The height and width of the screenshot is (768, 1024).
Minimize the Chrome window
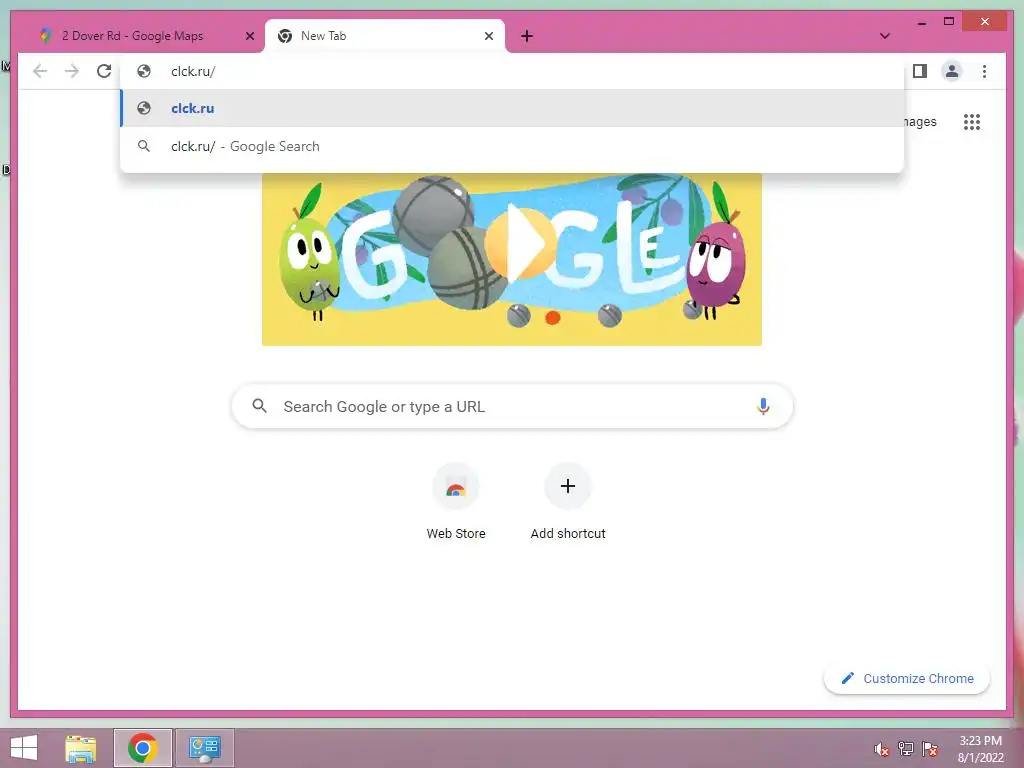coord(921,22)
